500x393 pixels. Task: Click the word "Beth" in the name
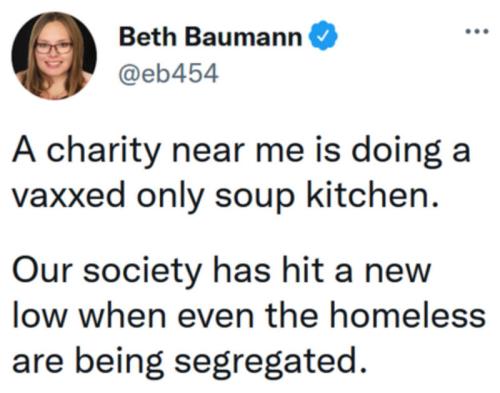click(x=148, y=36)
